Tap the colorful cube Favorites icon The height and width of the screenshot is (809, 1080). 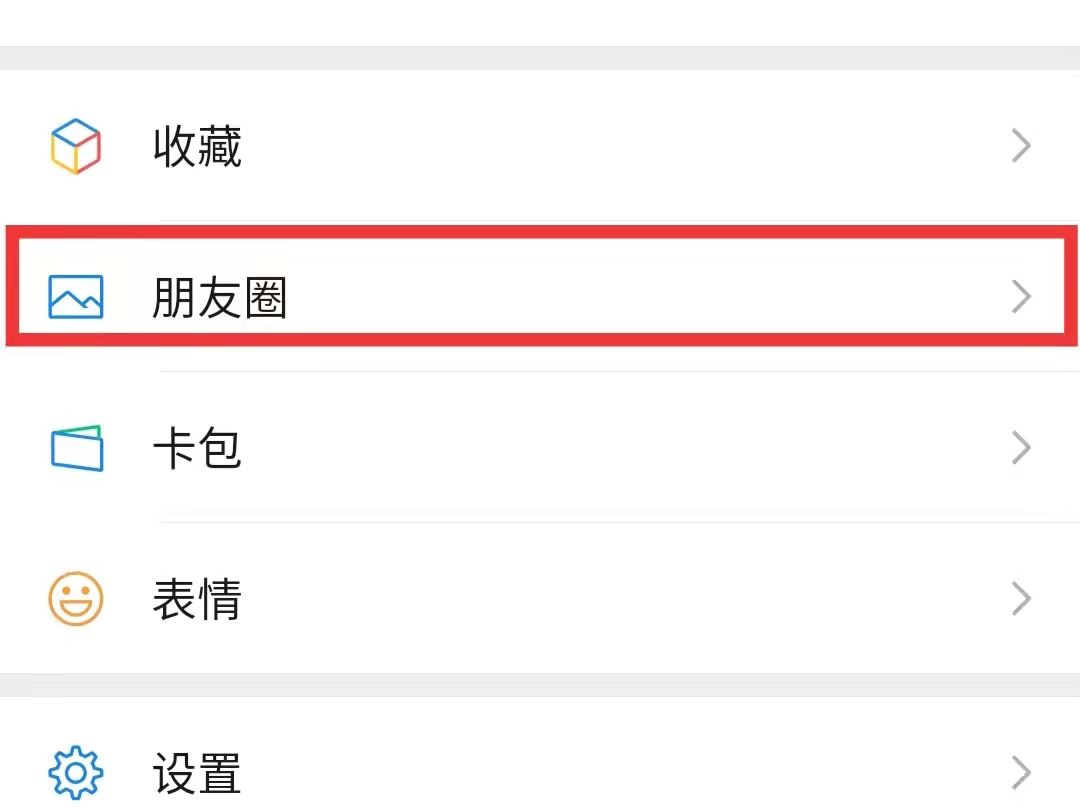(x=76, y=146)
